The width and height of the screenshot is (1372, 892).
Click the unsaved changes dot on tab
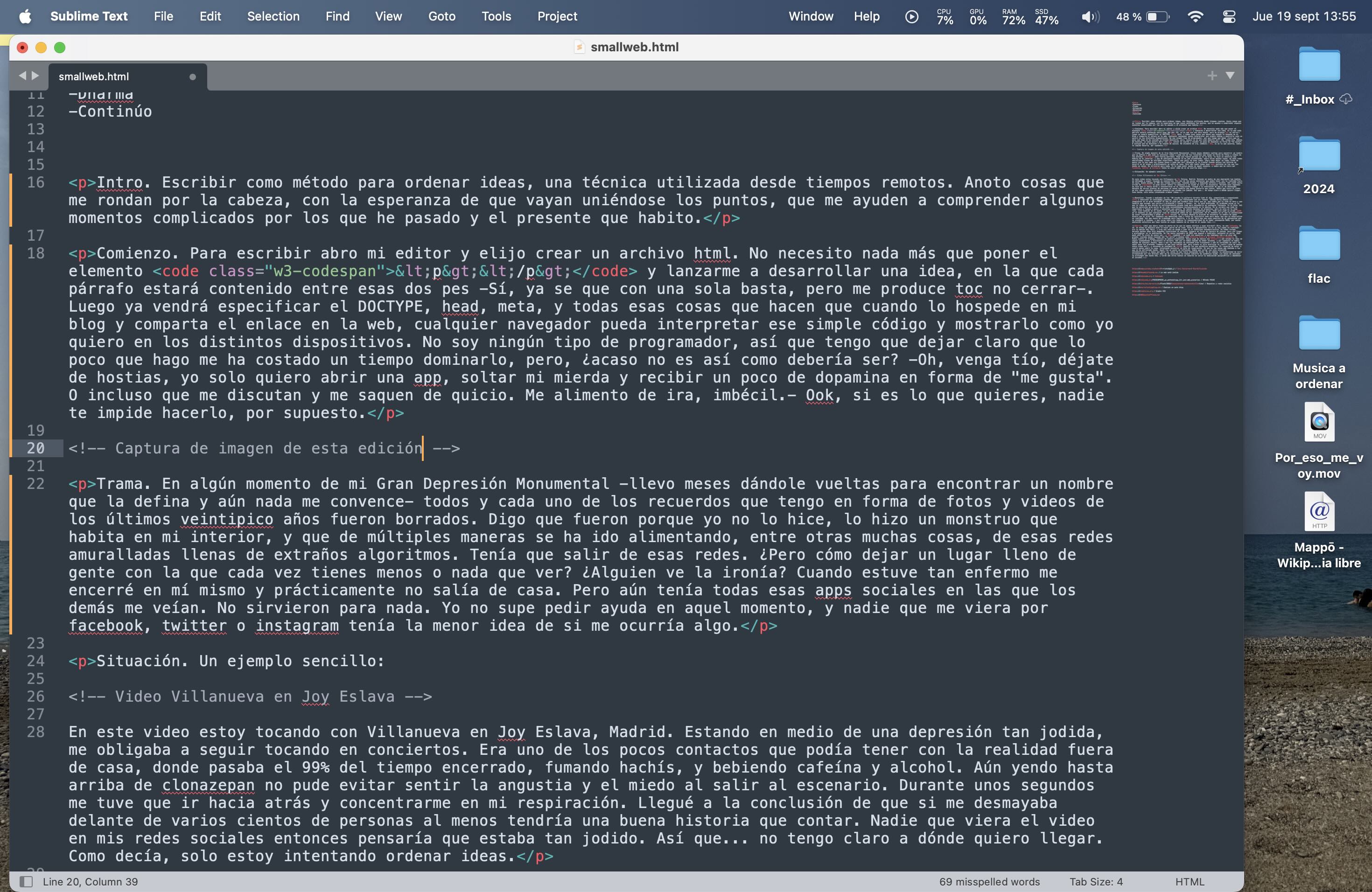(194, 76)
